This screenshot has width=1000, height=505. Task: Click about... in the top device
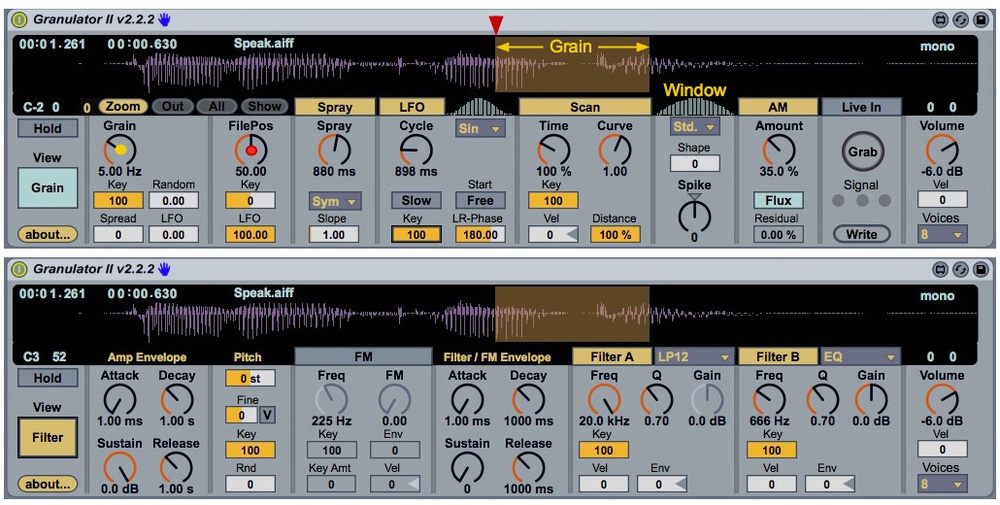tap(47, 235)
